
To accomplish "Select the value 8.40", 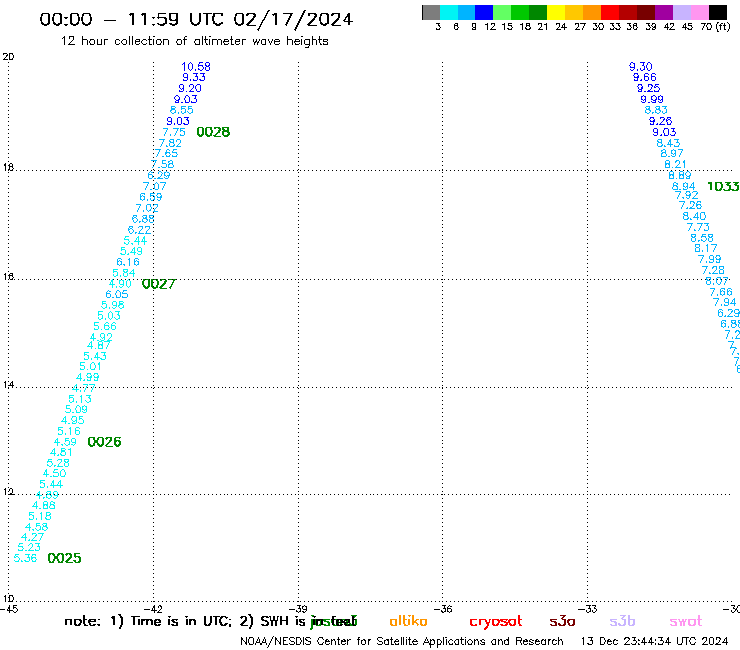I will click(x=694, y=216).
